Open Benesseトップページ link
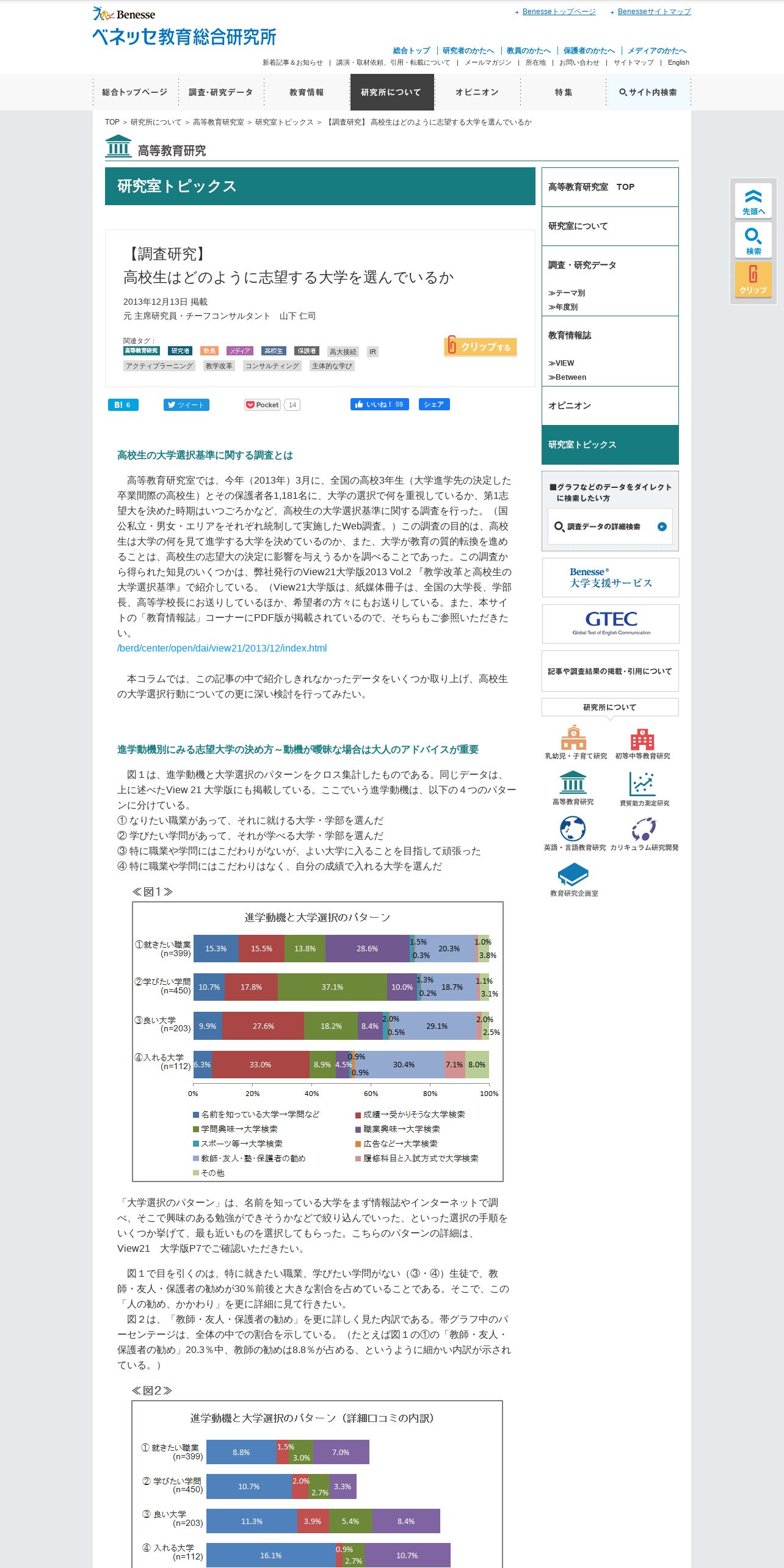Image resolution: width=784 pixels, height=1568 pixels. point(559,12)
